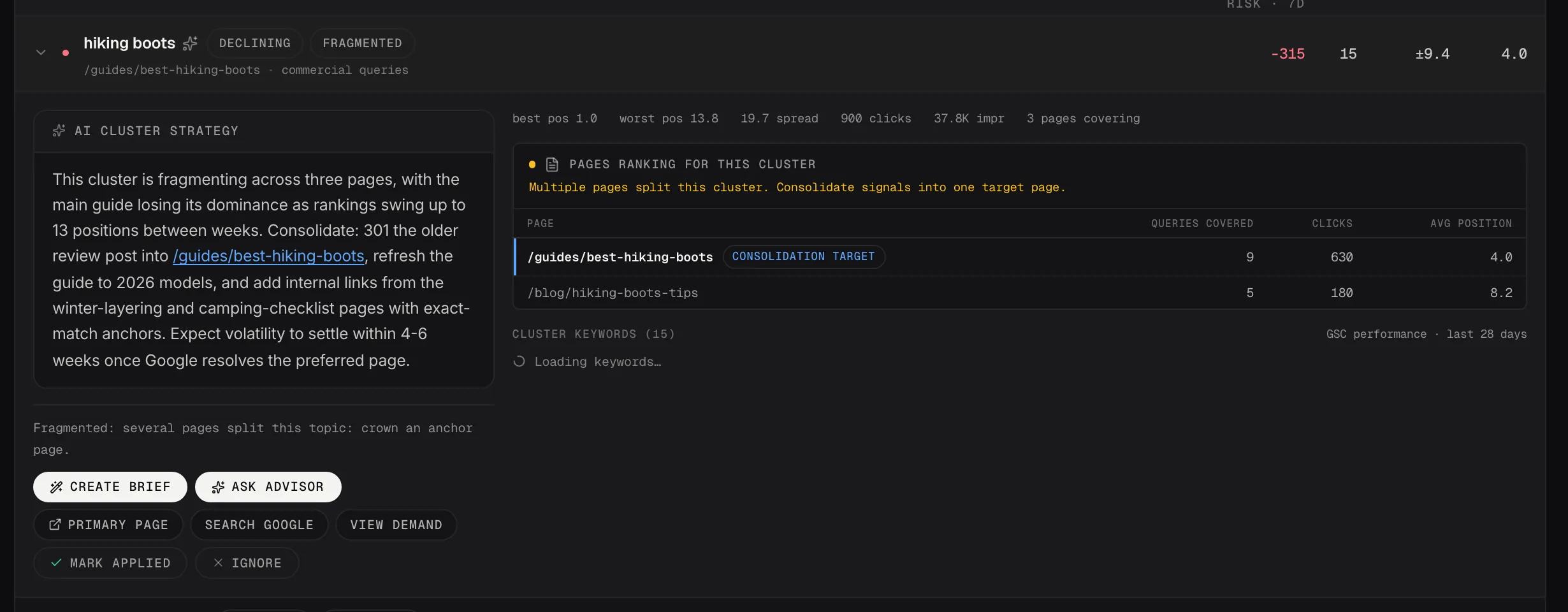
Task: Click the PAGE column header
Action: (x=541, y=224)
